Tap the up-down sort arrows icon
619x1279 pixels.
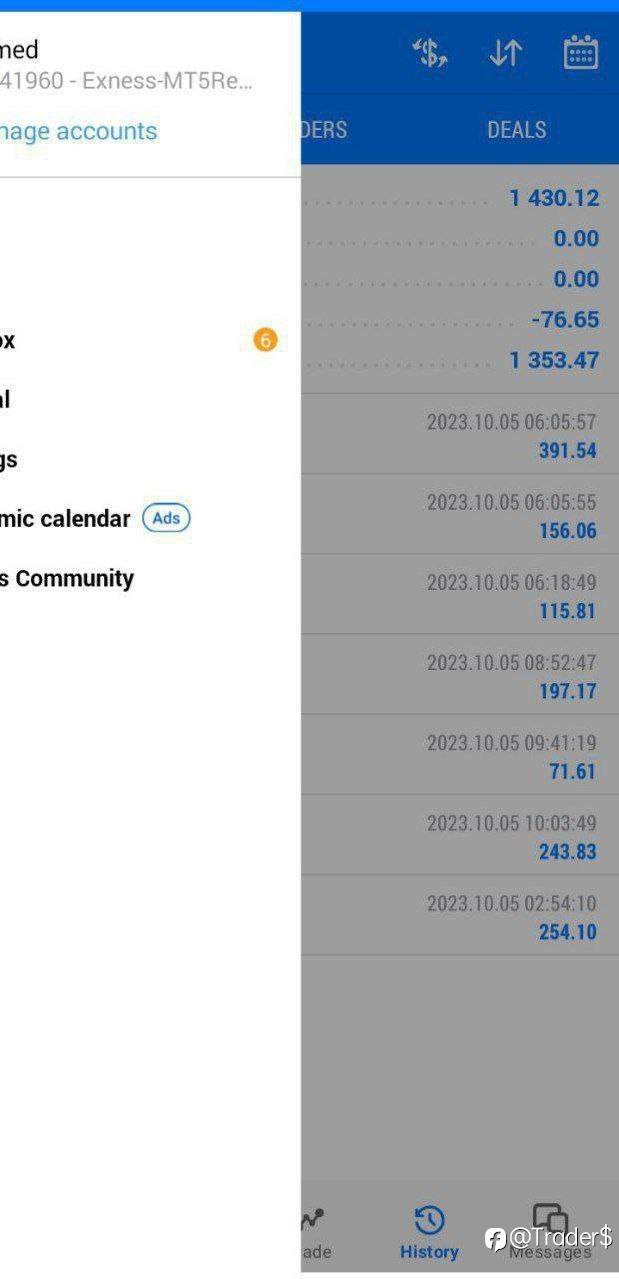point(505,53)
